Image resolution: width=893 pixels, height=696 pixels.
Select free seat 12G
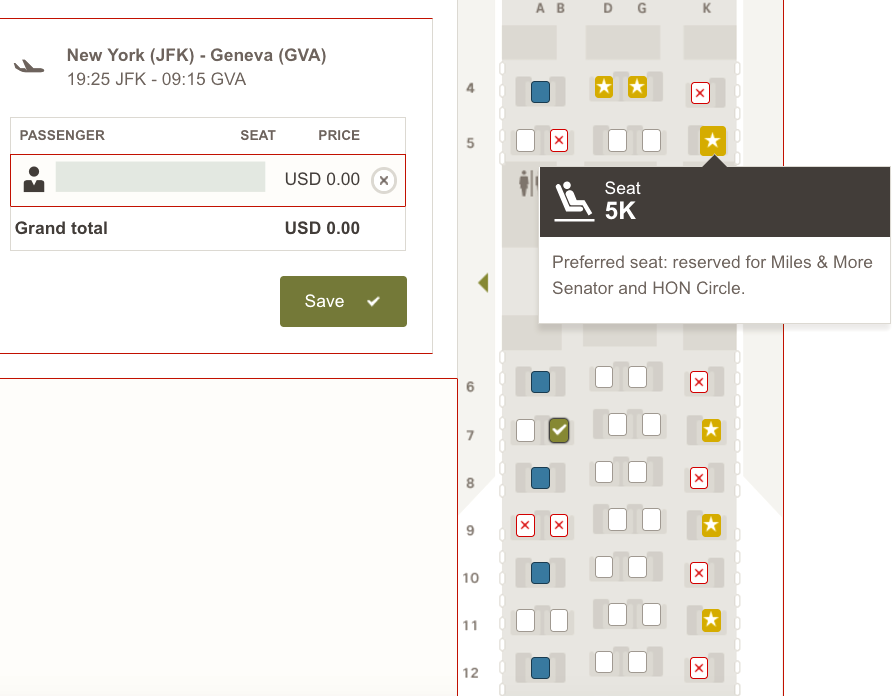pos(637,662)
